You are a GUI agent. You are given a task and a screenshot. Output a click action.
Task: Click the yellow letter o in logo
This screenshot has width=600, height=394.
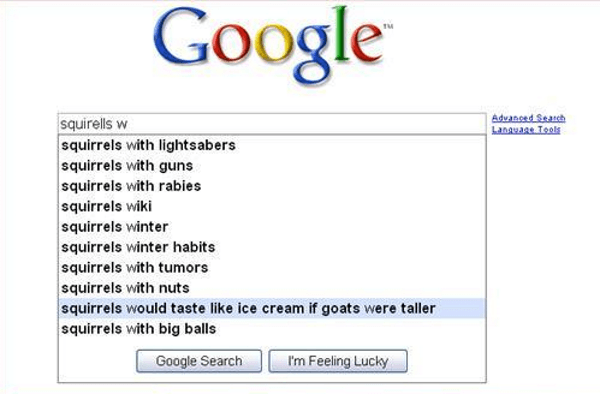272,43
